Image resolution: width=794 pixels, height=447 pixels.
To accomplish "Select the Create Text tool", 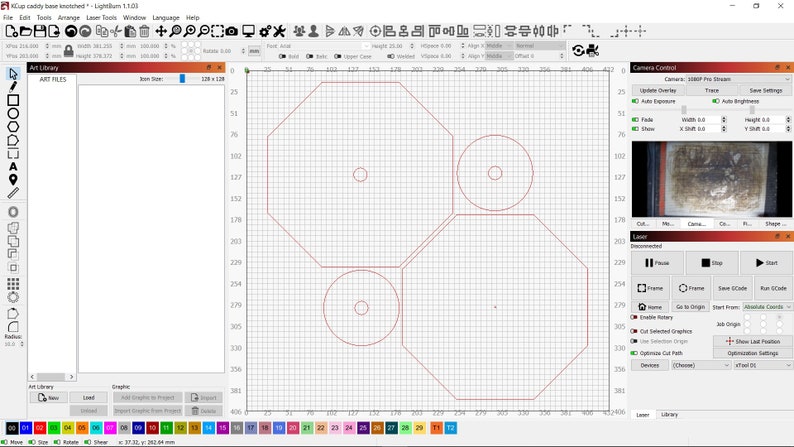I will [13, 167].
